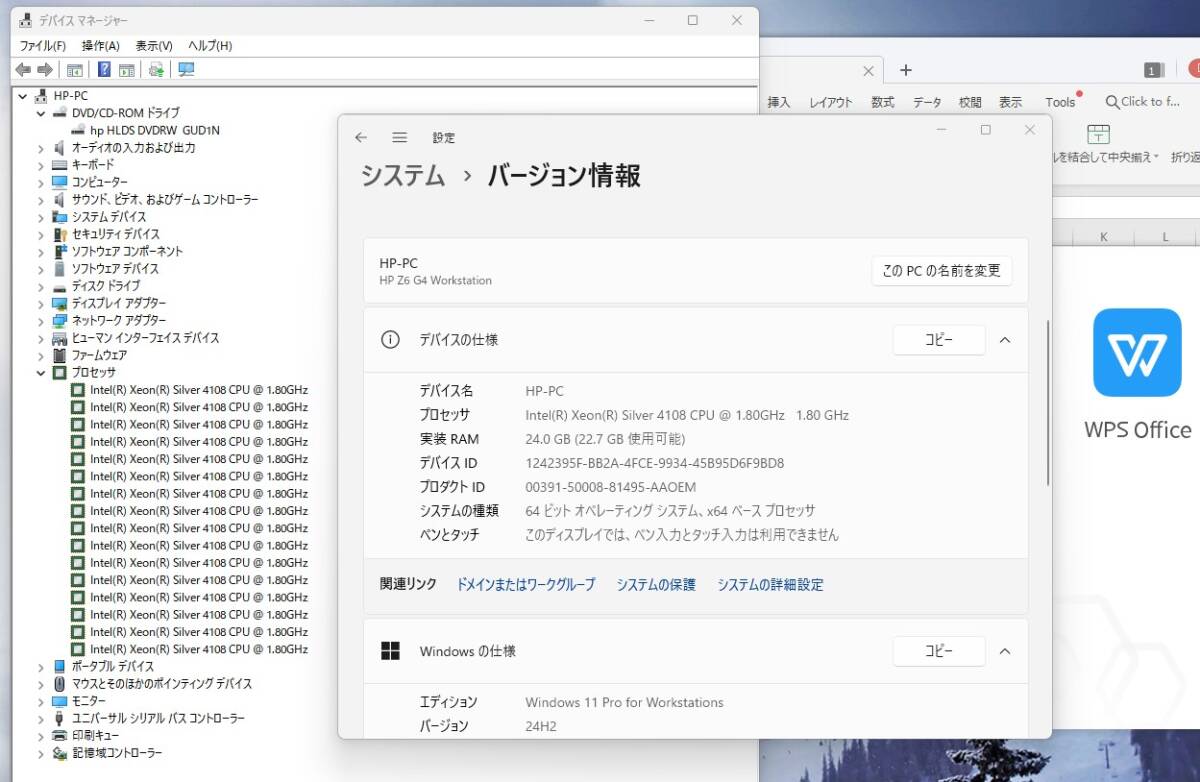
Task: Switch to the 挿入 tab in WPS
Action: (779, 102)
